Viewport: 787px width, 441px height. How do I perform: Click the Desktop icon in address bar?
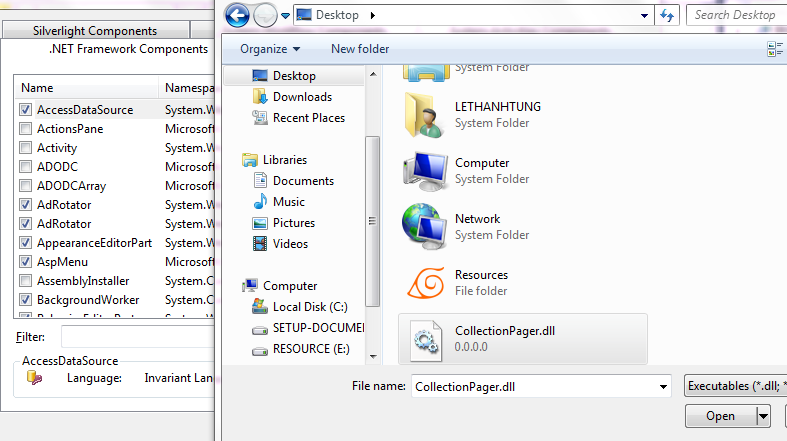tap(304, 15)
